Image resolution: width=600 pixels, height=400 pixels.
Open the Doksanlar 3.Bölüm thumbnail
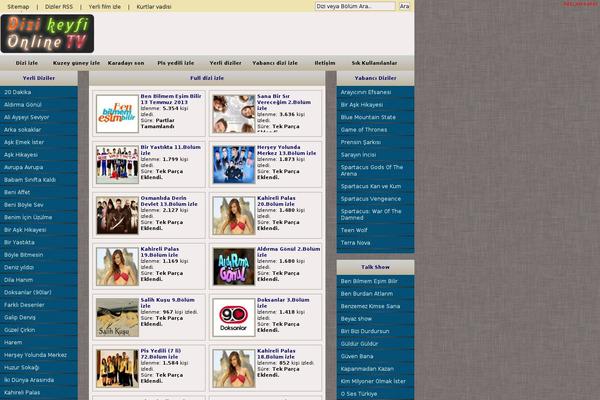(x=234, y=317)
